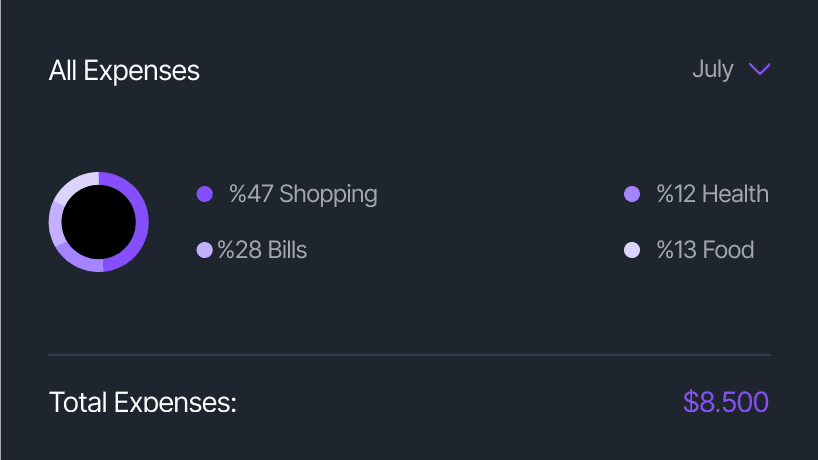The height and width of the screenshot is (460, 818).
Task: Click the Food legend color dot
Action: (x=632, y=250)
